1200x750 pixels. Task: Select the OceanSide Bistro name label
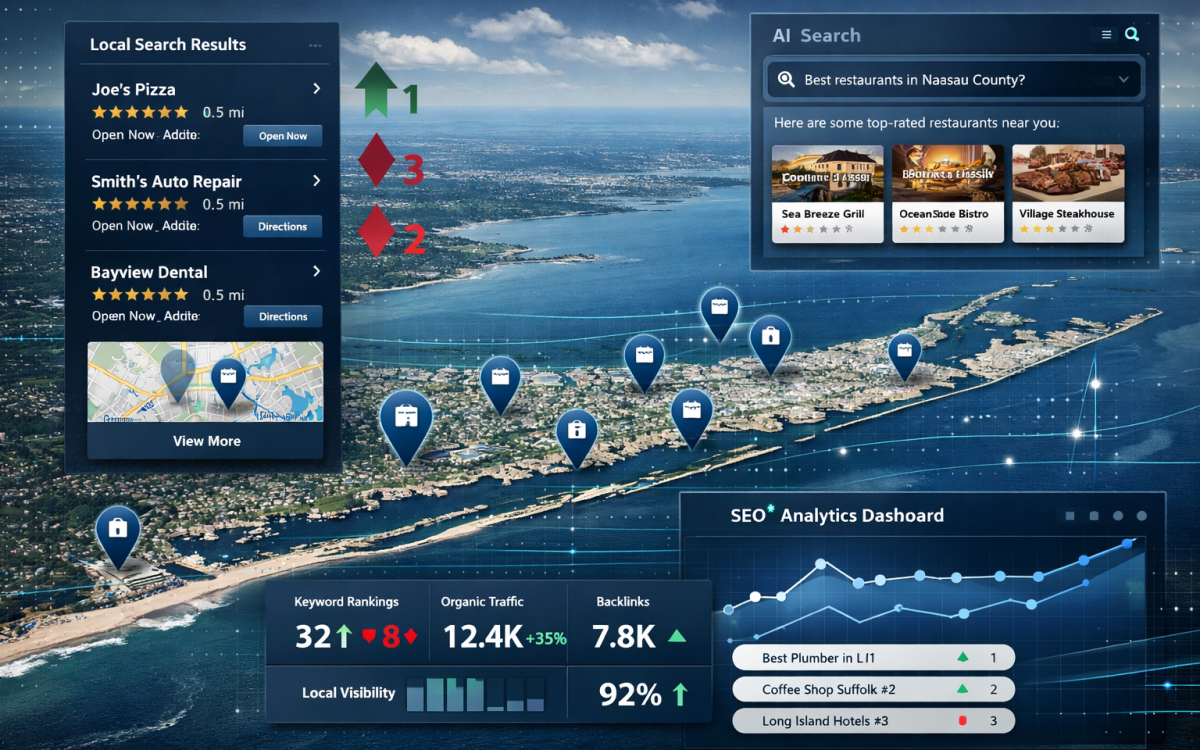(944, 214)
